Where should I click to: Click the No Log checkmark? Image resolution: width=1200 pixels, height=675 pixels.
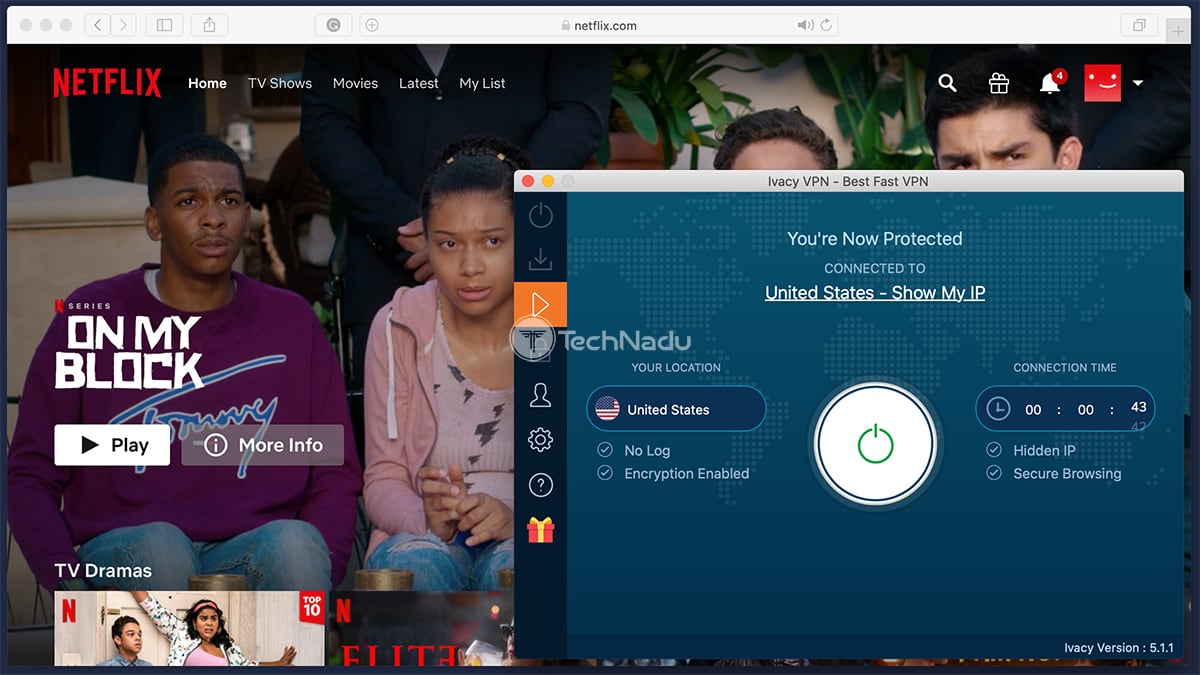(605, 450)
